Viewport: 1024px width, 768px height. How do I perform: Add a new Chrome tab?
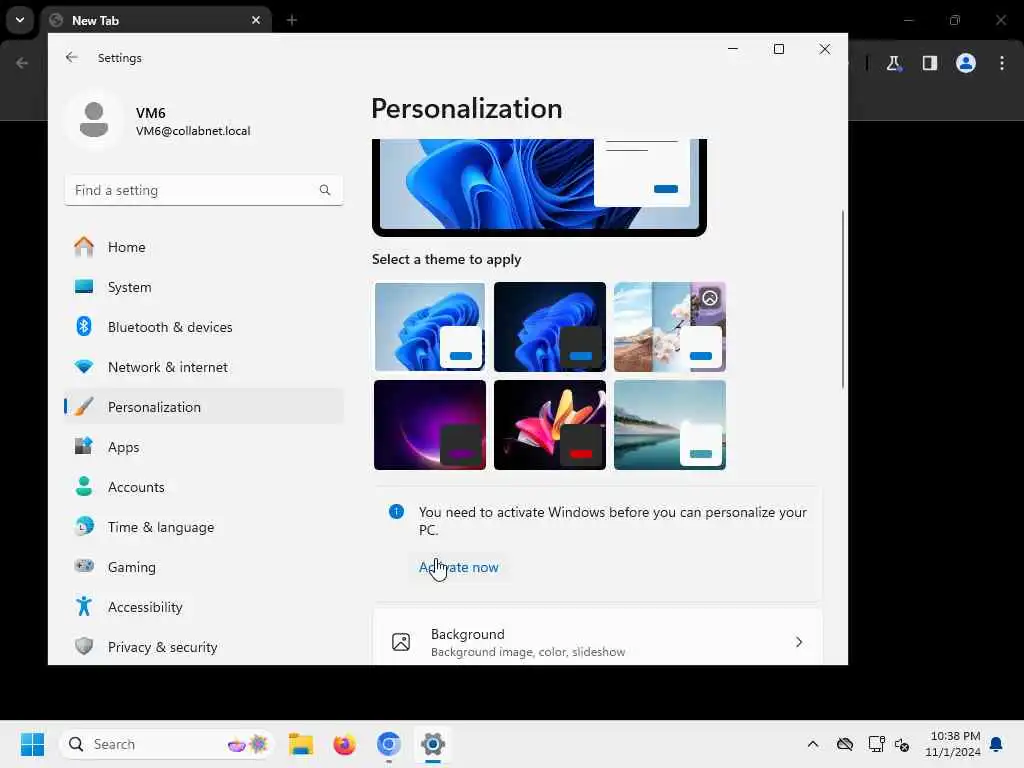point(292,20)
